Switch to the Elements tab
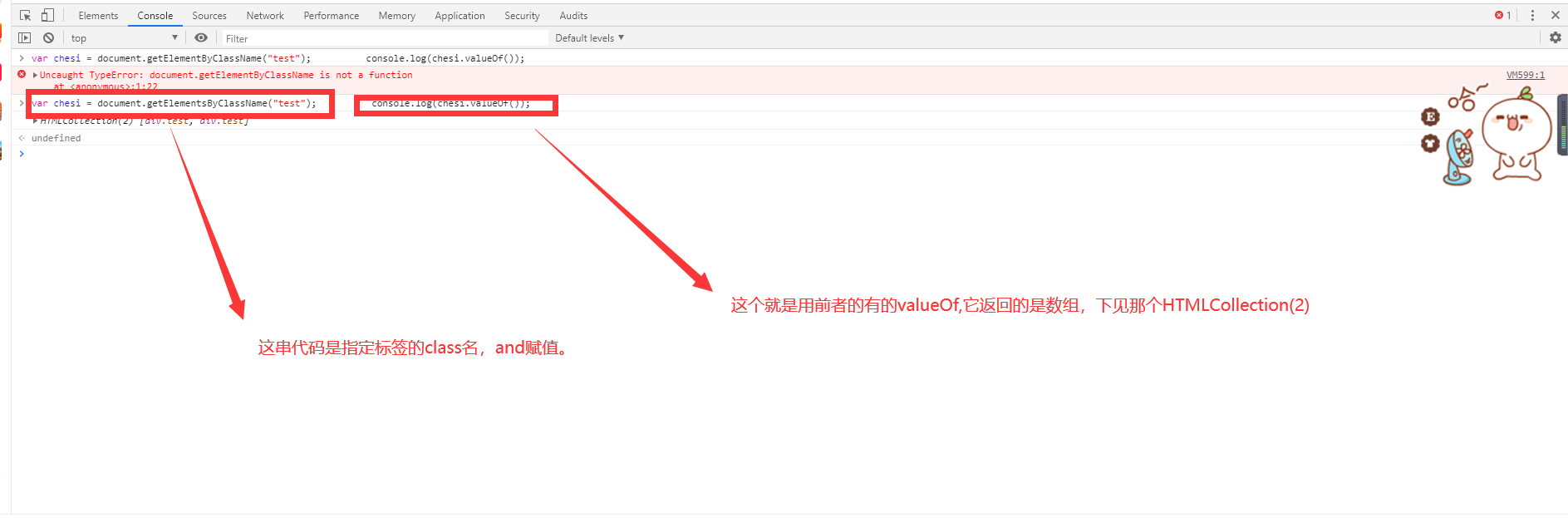The width and height of the screenshot is (1568, 518). coord(98,15)
